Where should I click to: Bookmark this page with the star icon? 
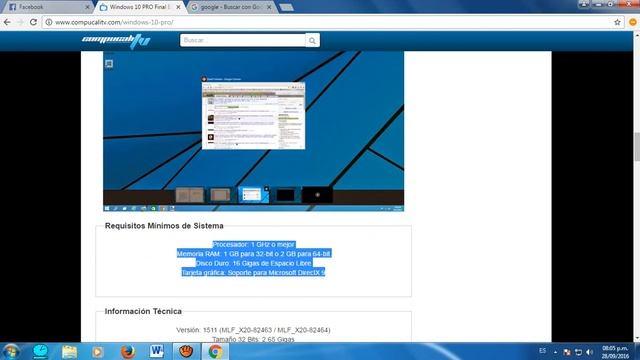(x=617, y=22)
